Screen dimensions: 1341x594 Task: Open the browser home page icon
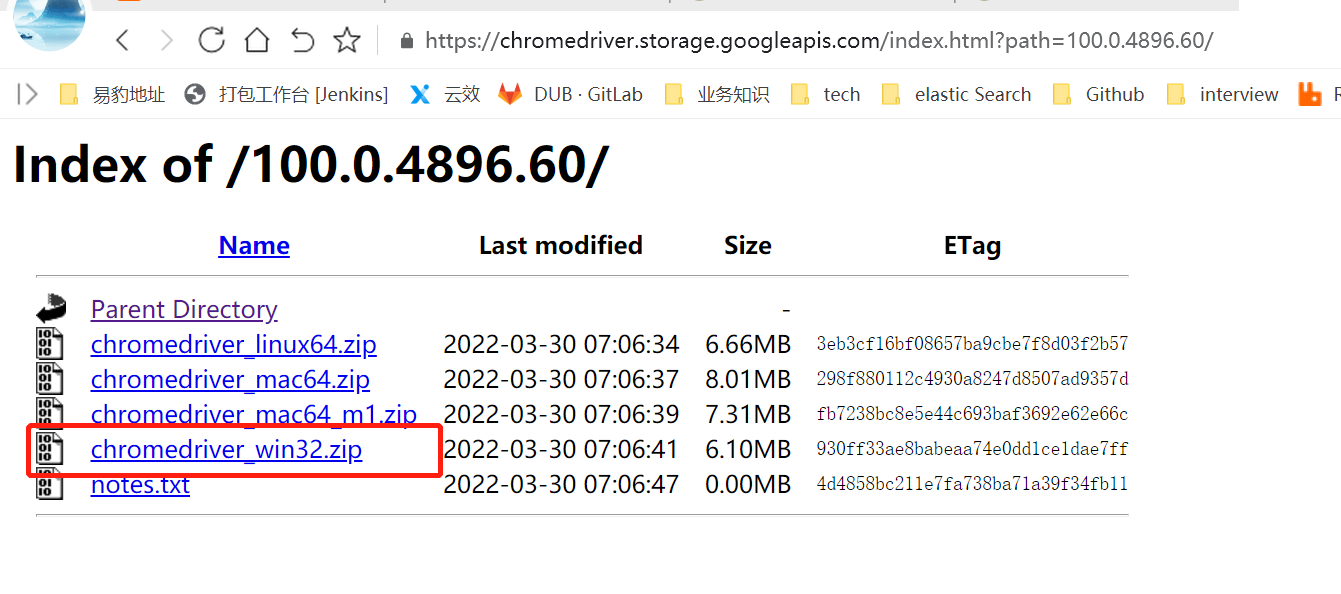257,40
